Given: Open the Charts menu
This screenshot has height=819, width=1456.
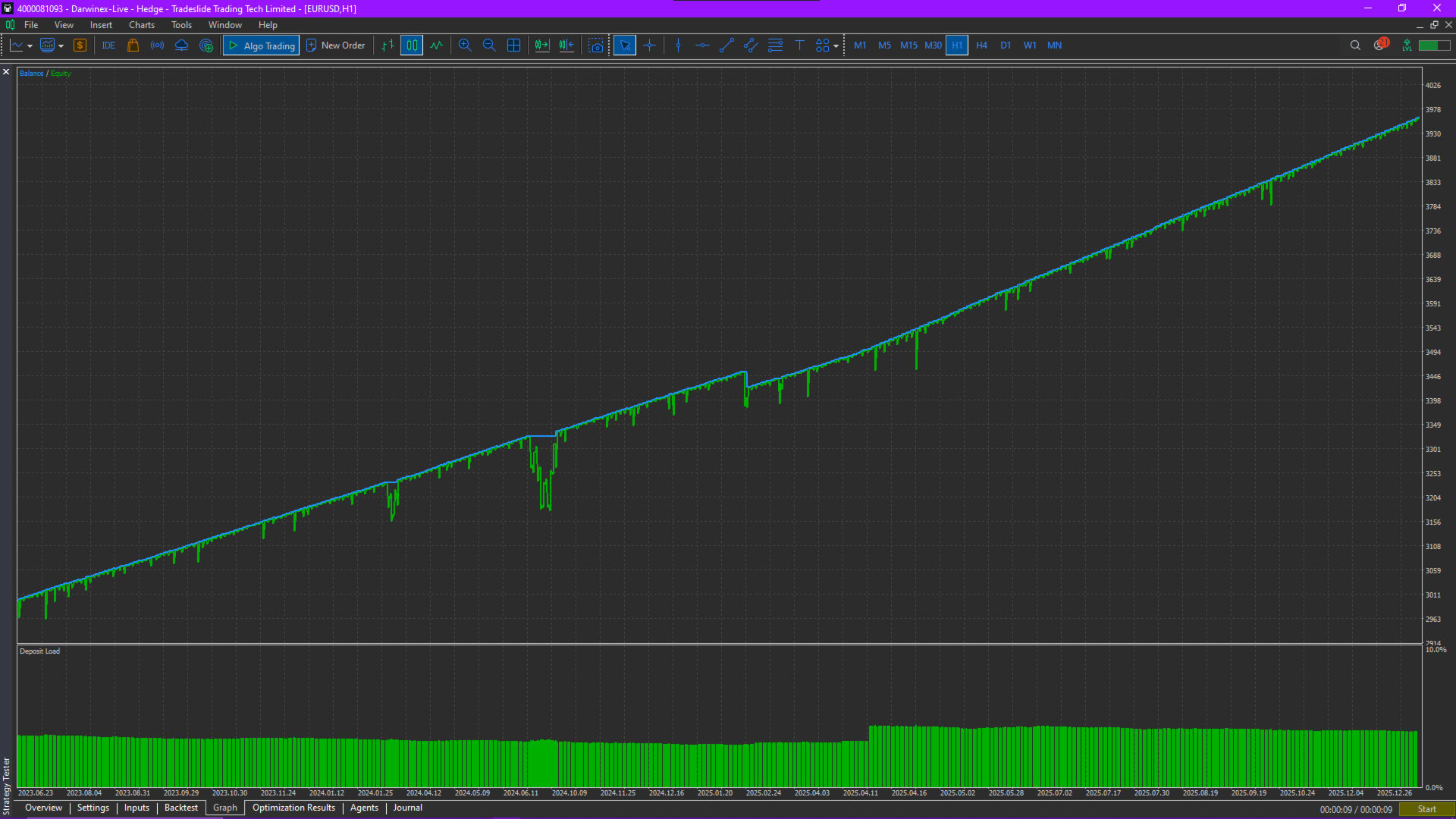Looking at the screenshot, I should tap(141, 25).
